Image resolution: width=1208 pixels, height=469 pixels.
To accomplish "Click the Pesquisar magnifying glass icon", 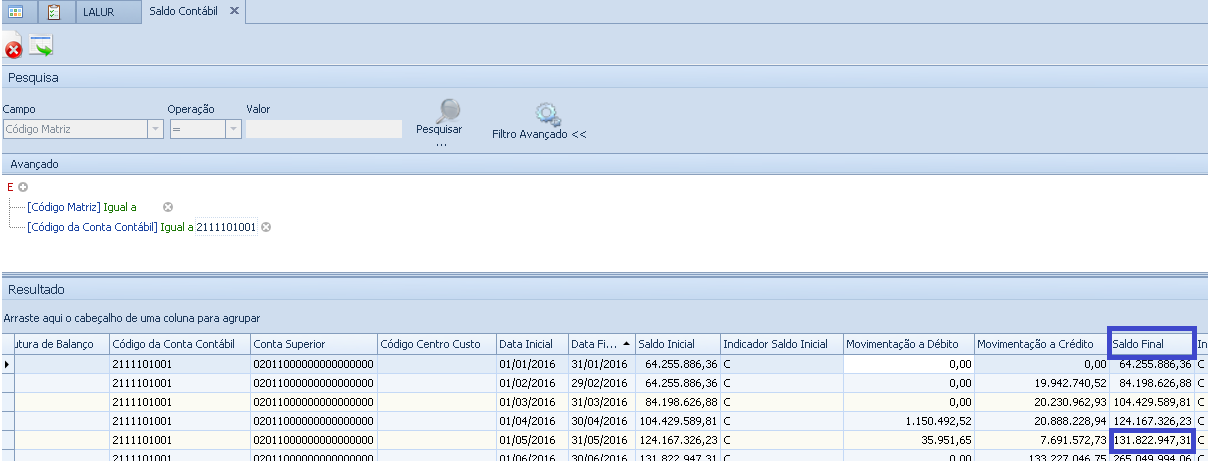I will [x=447, y=110].
